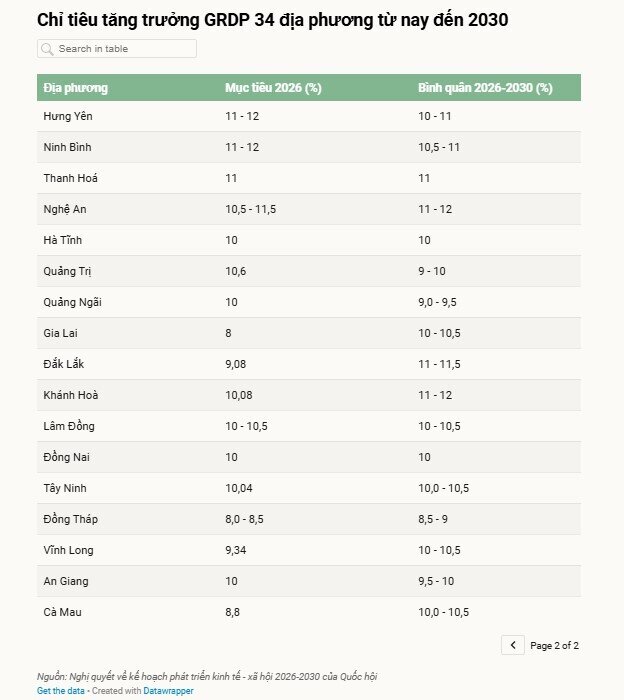The width and height of the screenshot is (624, 700).
Task: Select the Khánh Hoà row name
Action: click(71, 395)
